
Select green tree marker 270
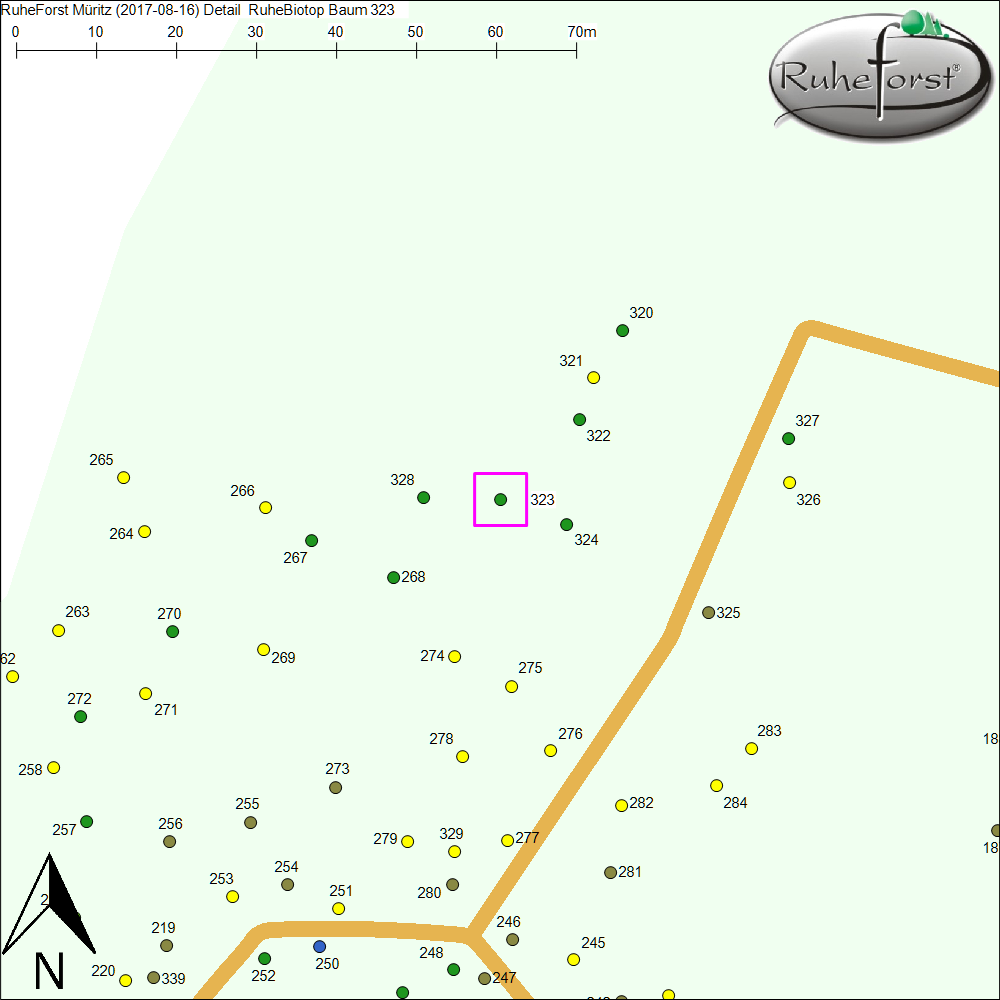(172, 631)
